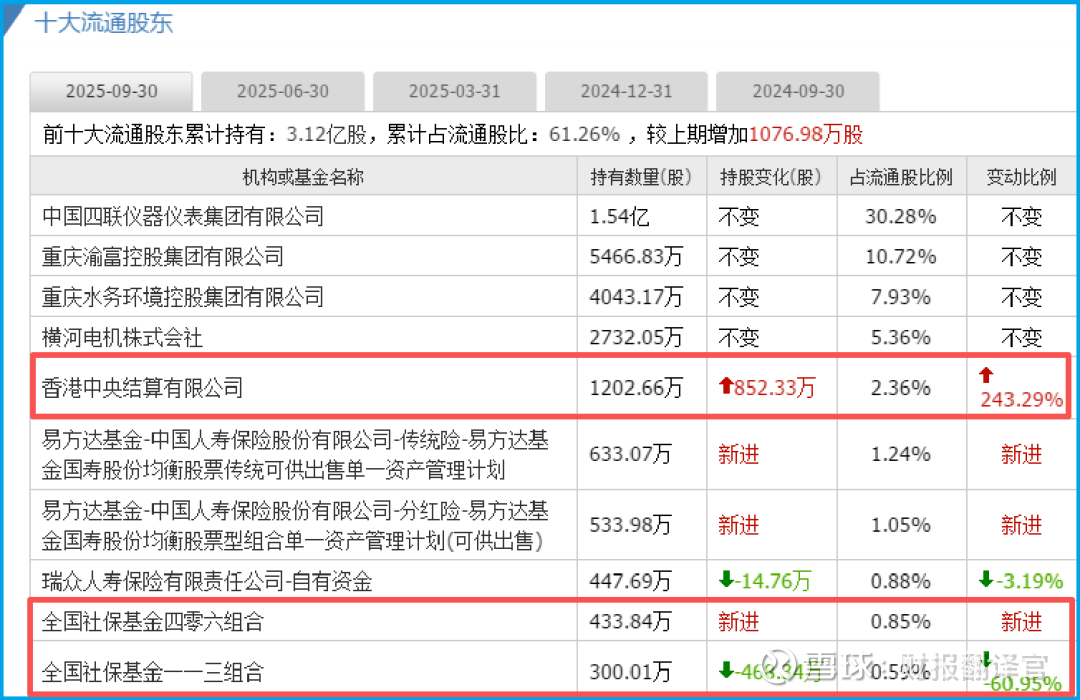Click the 5466.83万 holding value
1080x700 pixels.
[x=636, y=256]
